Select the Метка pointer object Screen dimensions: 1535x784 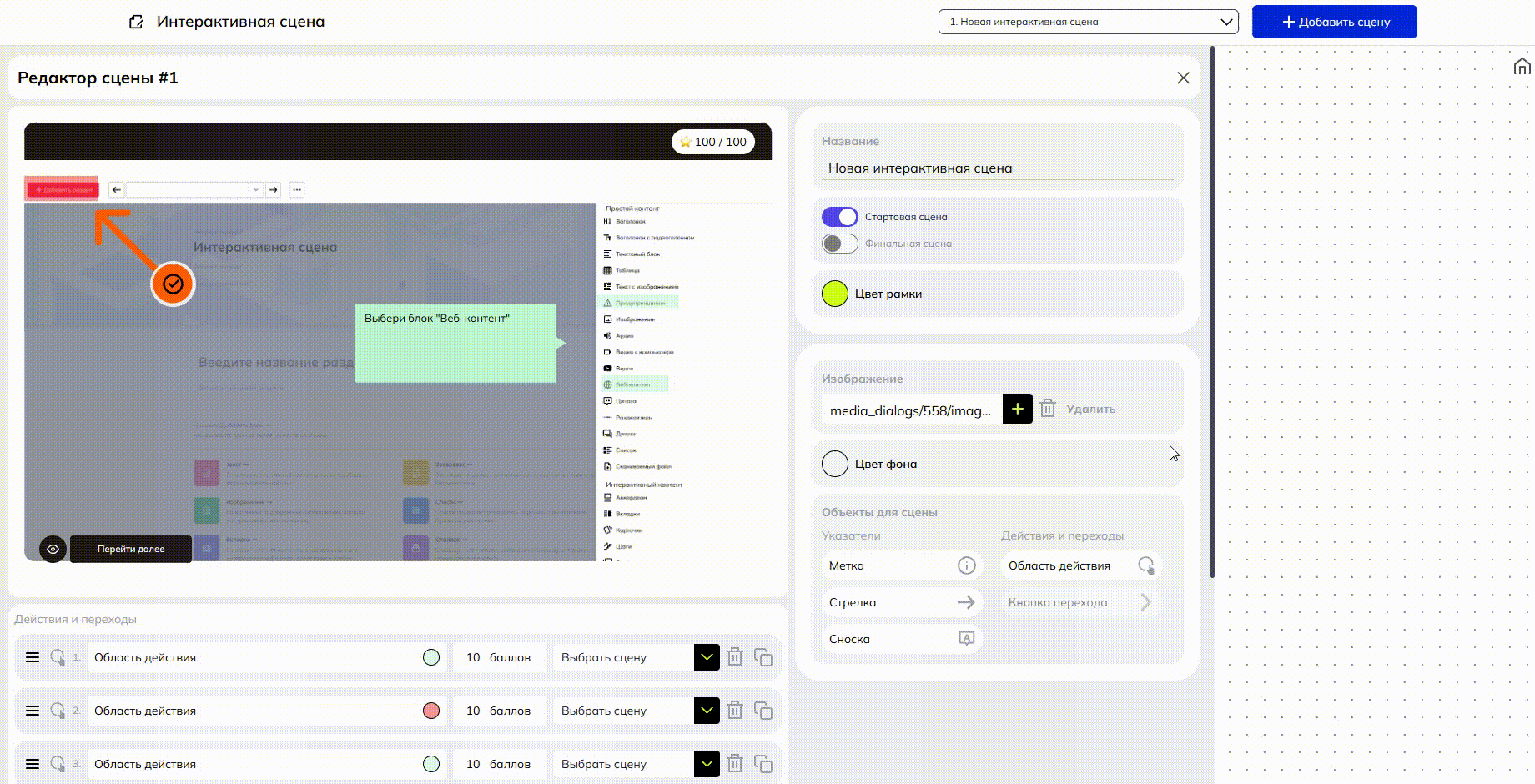901,565
